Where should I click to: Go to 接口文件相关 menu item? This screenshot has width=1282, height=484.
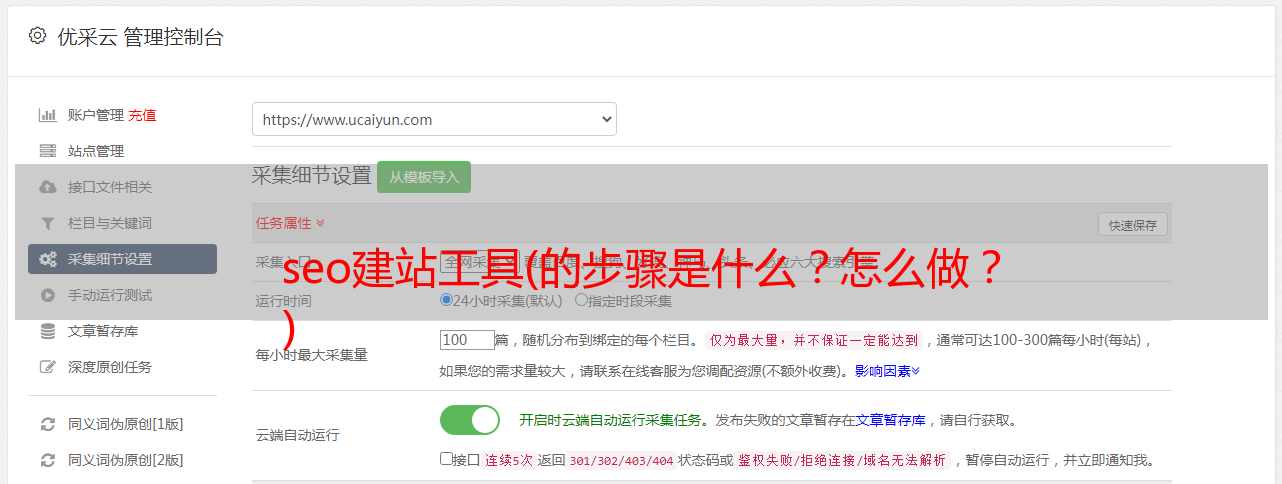110,187
